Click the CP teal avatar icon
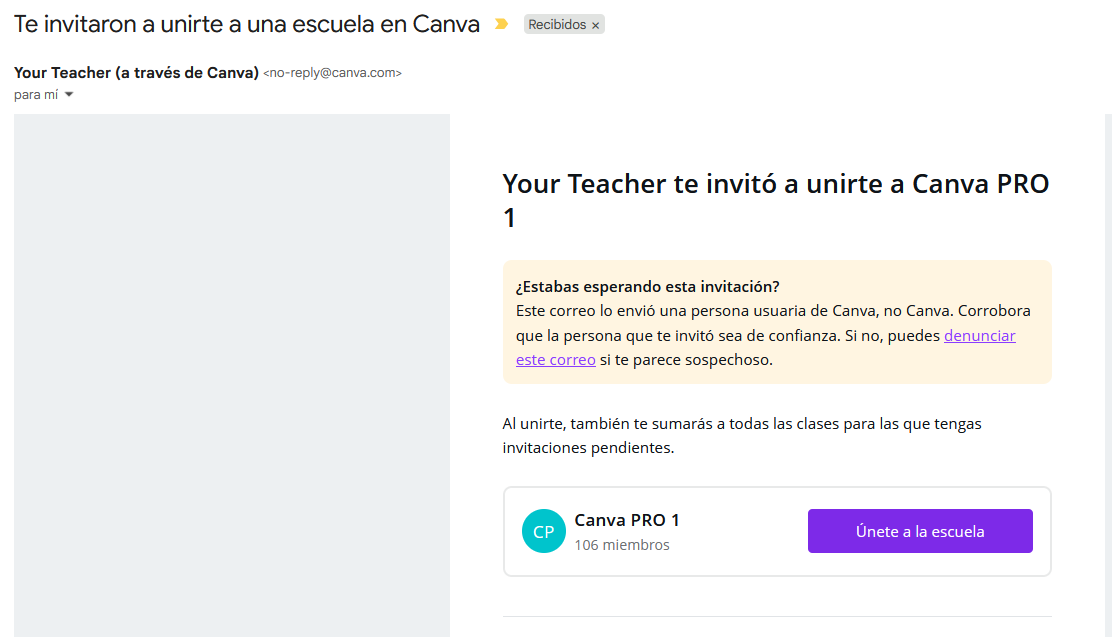 pyautogui.click(x=543, y=531)
